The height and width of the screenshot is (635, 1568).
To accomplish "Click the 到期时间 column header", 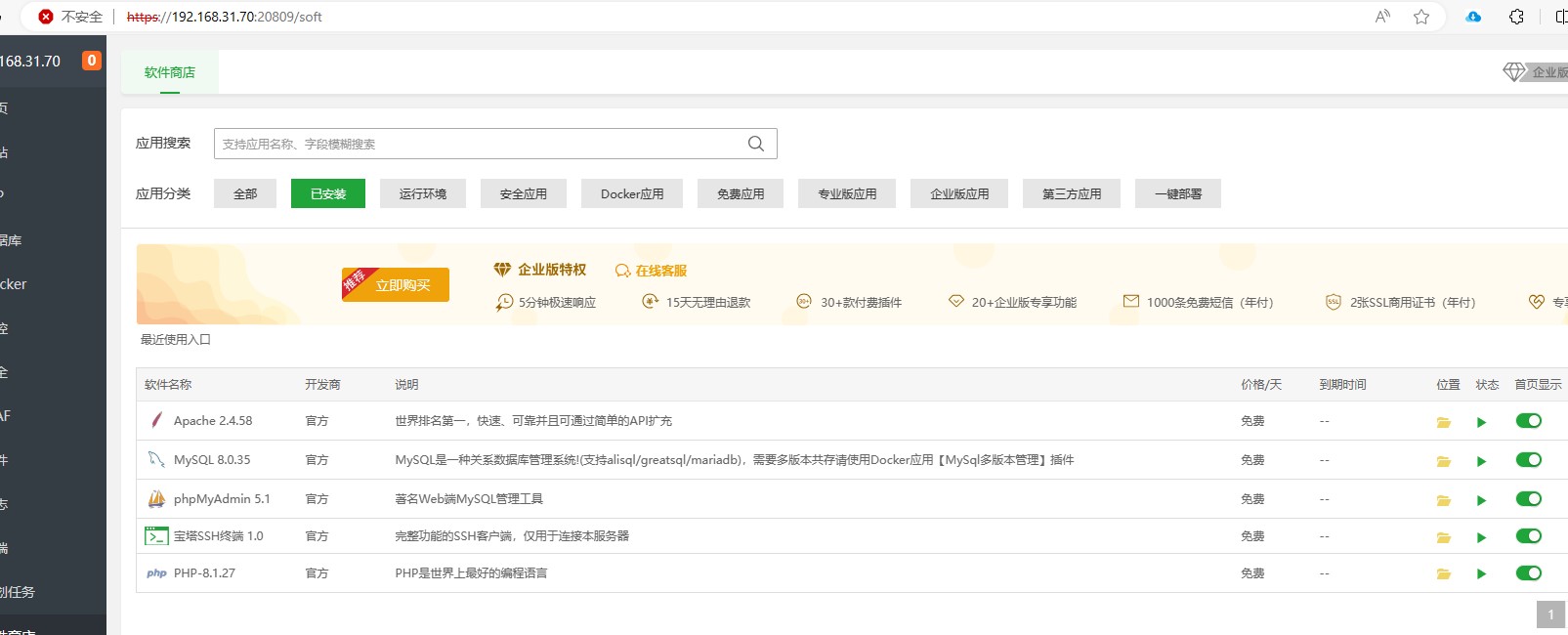I will (x=1342, y=385).
